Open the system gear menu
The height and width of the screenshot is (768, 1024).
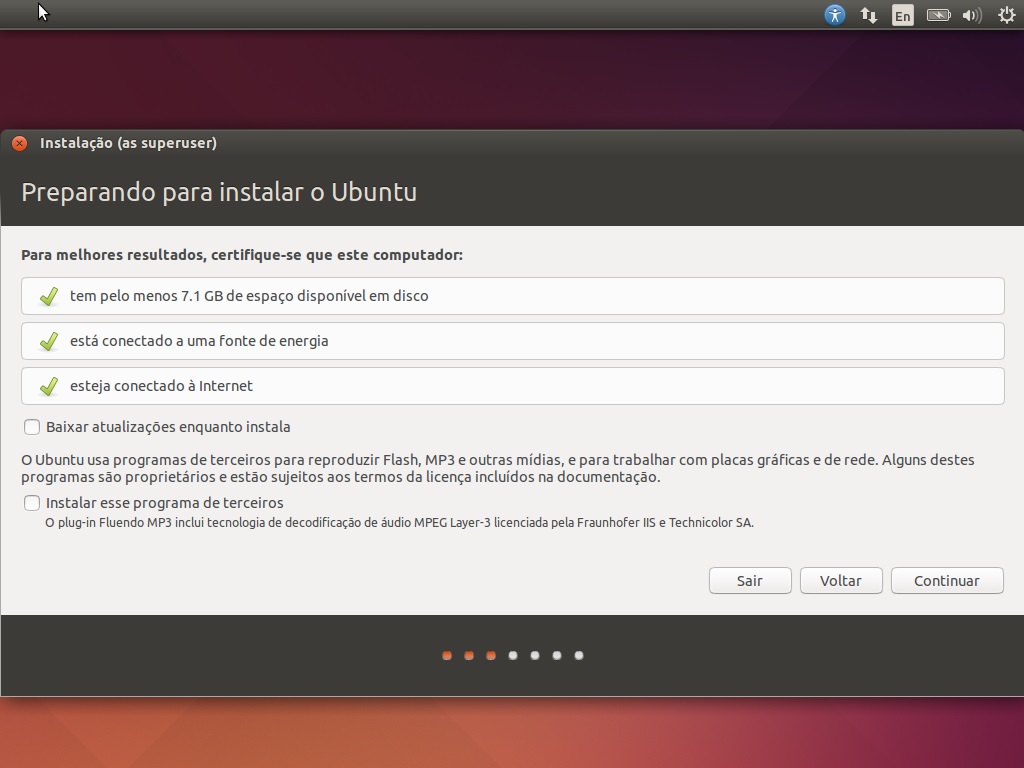click(x=1006, y=15)
